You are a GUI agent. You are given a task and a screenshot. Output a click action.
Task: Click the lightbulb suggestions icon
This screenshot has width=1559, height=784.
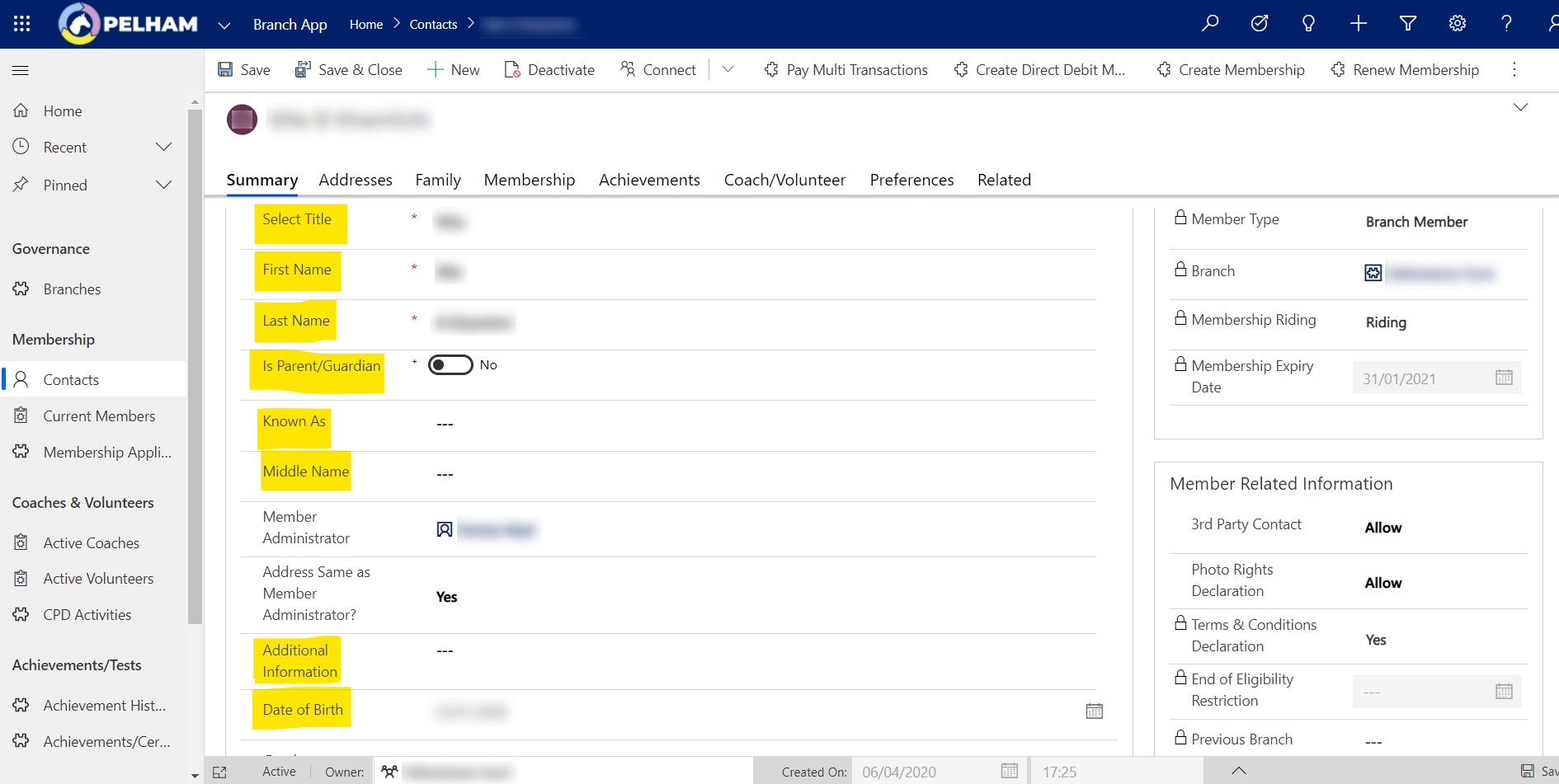click(1308, 24)
